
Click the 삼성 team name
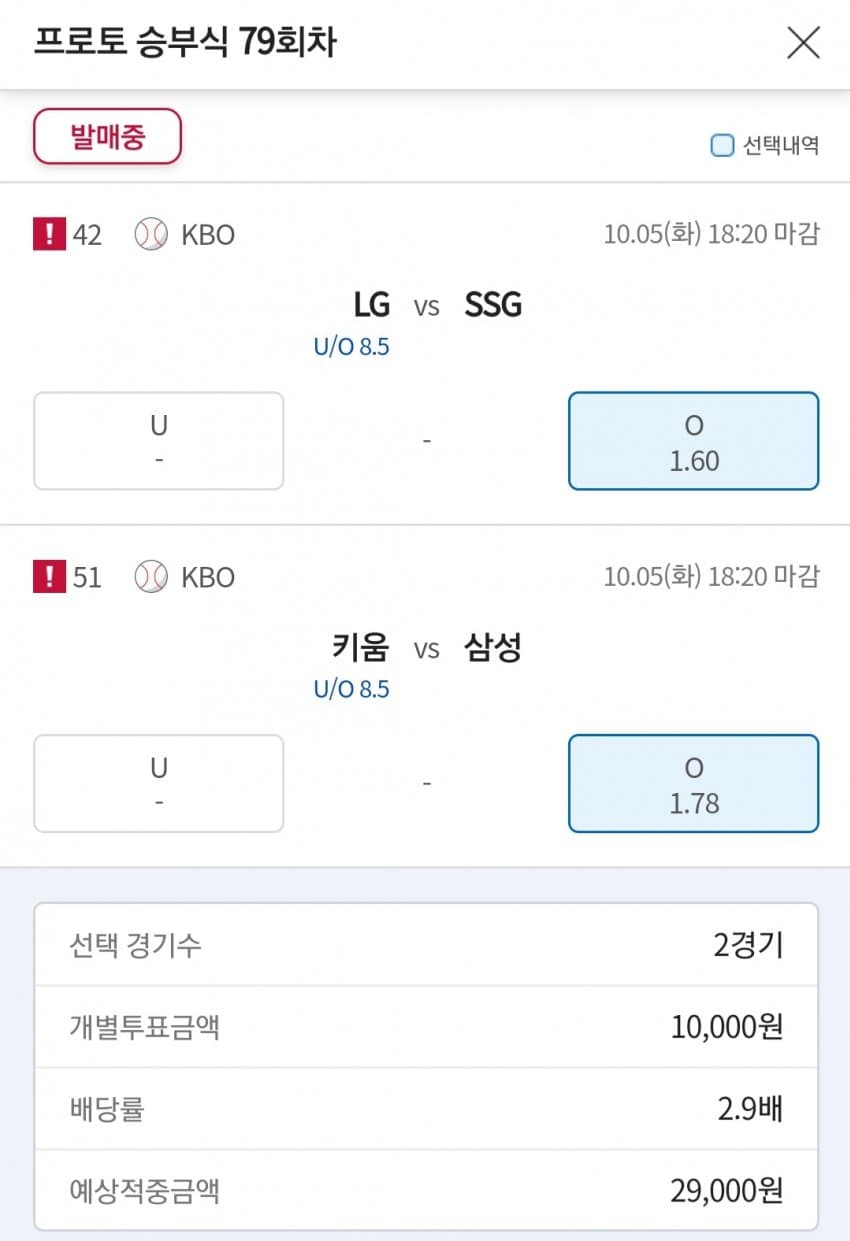click(493, 648)
